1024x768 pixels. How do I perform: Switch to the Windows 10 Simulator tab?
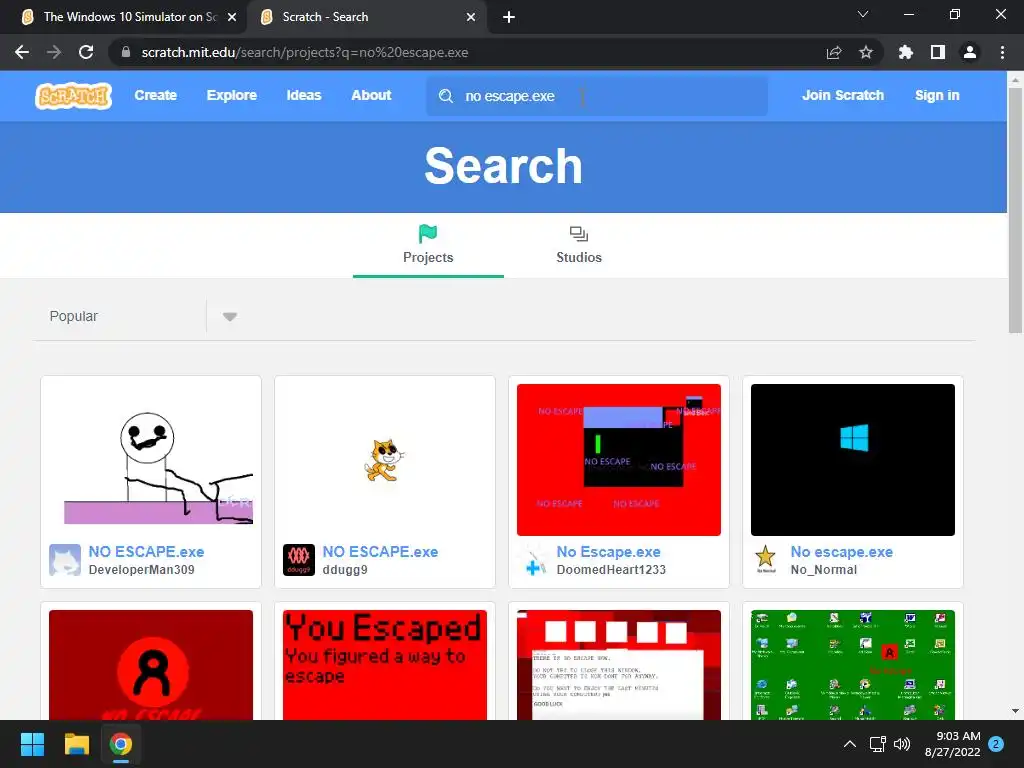124,17
